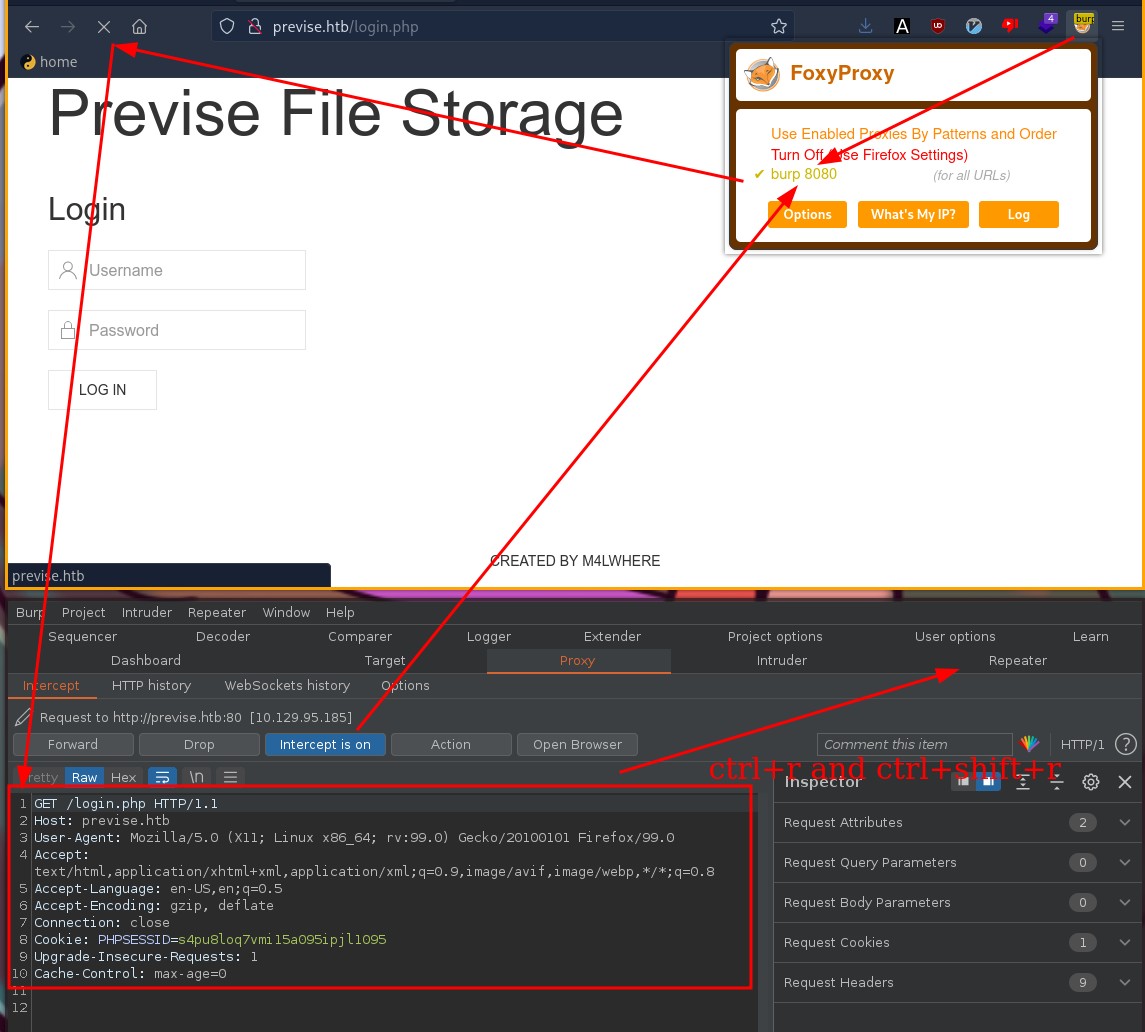Image resolution: width=1145 pixels, height=1032 pixels.
Task: Click the FoxyProxy Options button
Action: click(x=808, y=214)
